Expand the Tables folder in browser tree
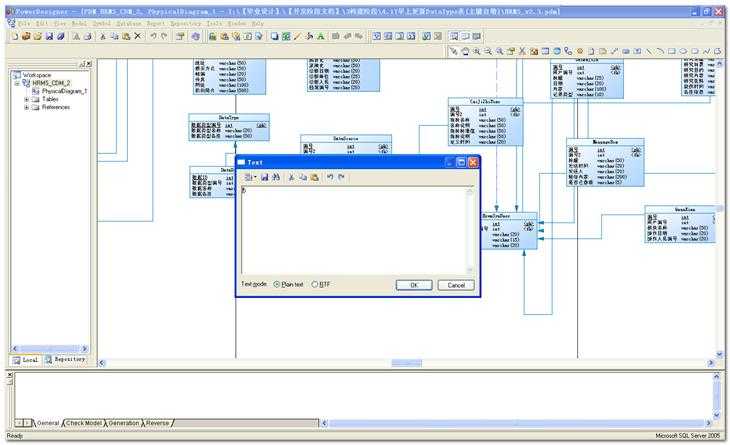The image size is (730, 445). pos(27,99)
